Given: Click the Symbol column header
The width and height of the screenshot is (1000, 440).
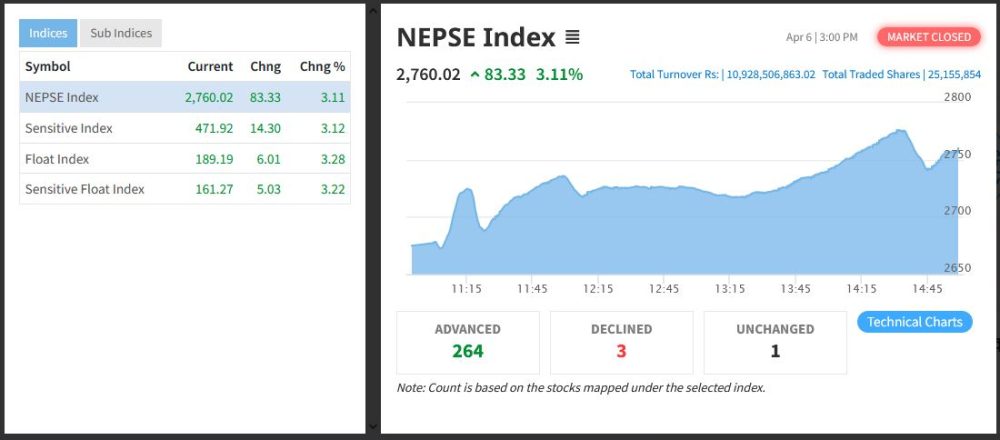Looking at the screenshot, I should click(x=47, y=66).
